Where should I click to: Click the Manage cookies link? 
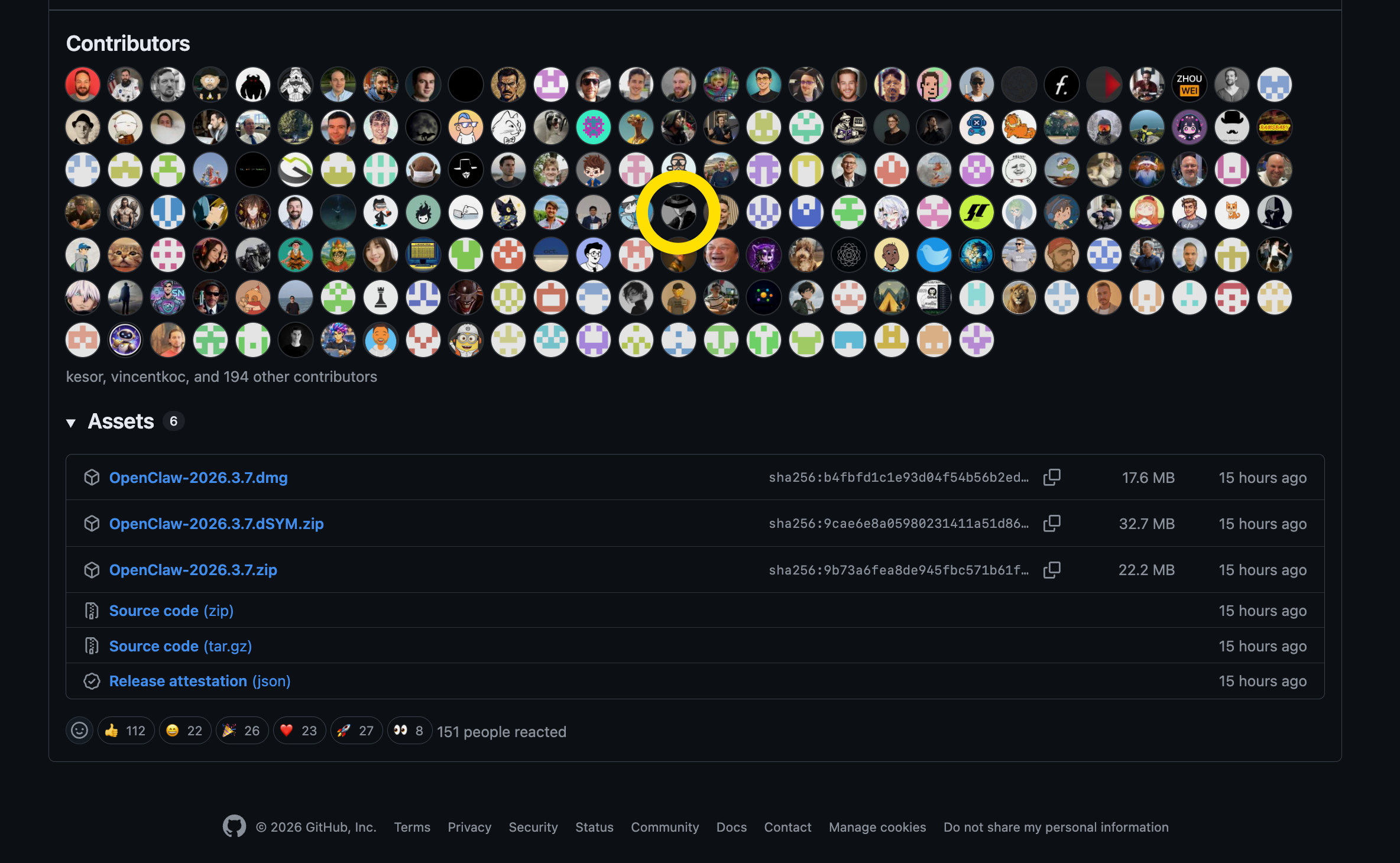click(x=877, y=827)
